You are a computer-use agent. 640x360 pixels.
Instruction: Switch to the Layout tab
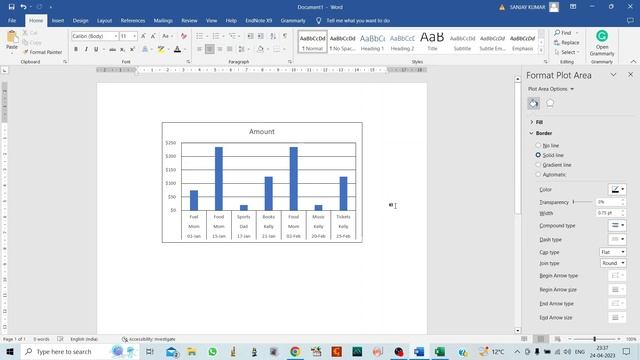(104, 20)
